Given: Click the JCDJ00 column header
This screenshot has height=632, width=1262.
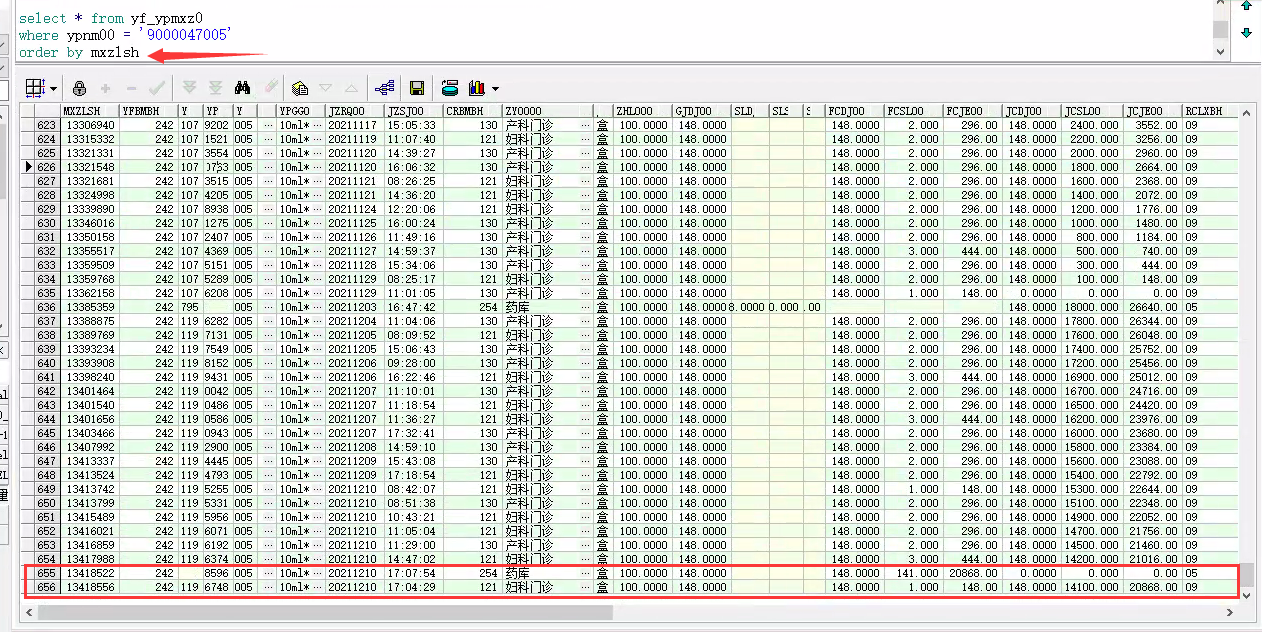Looking at the screenshot, I should 1031,111.
